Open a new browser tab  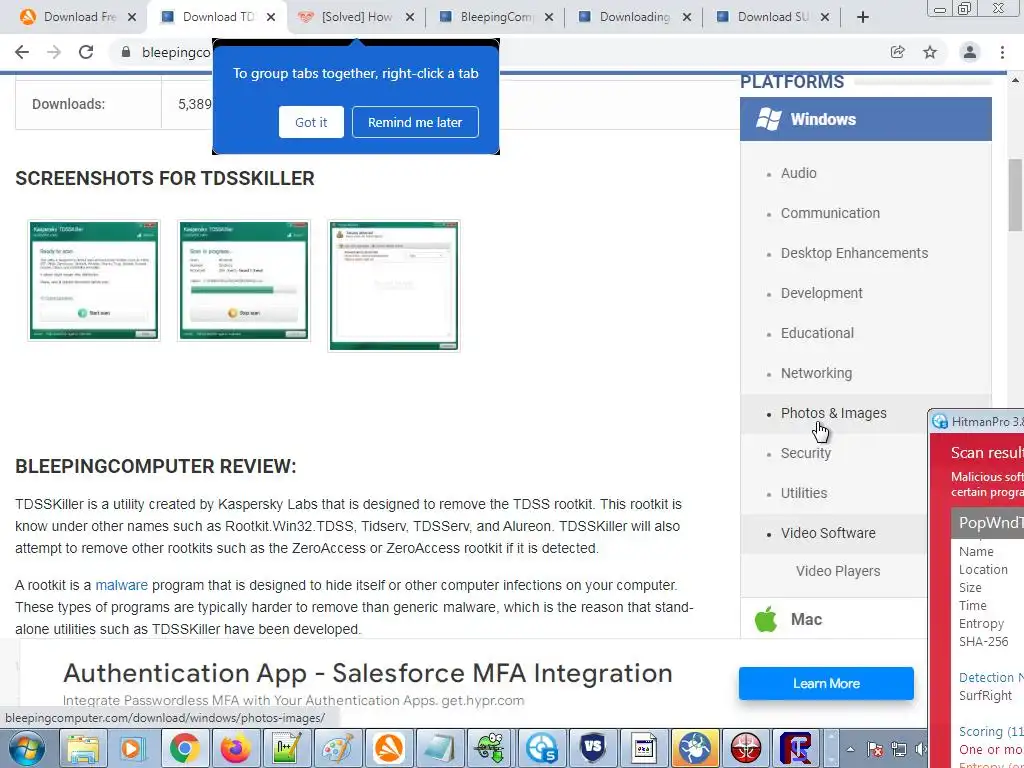click(863, 18)
